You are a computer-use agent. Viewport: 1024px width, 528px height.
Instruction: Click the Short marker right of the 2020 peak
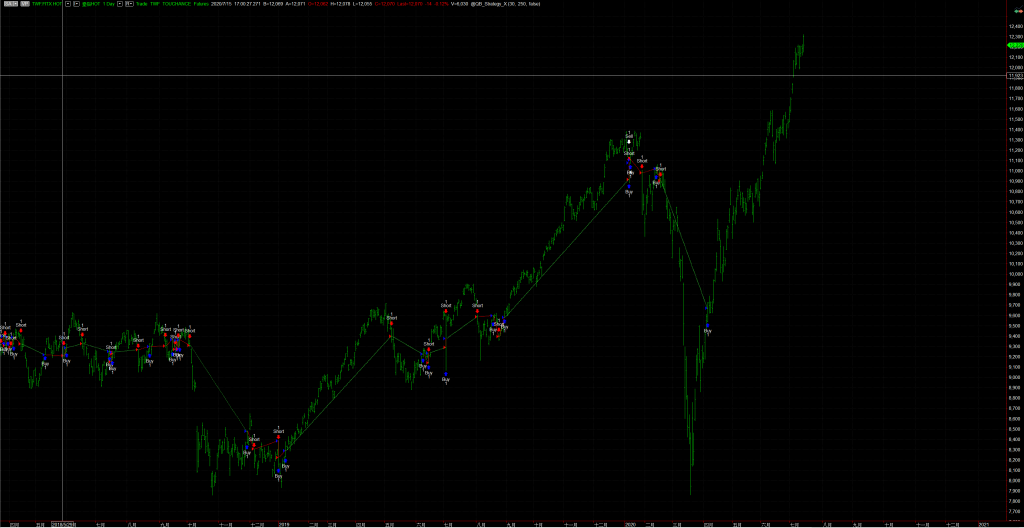click(x=642, y=162)
